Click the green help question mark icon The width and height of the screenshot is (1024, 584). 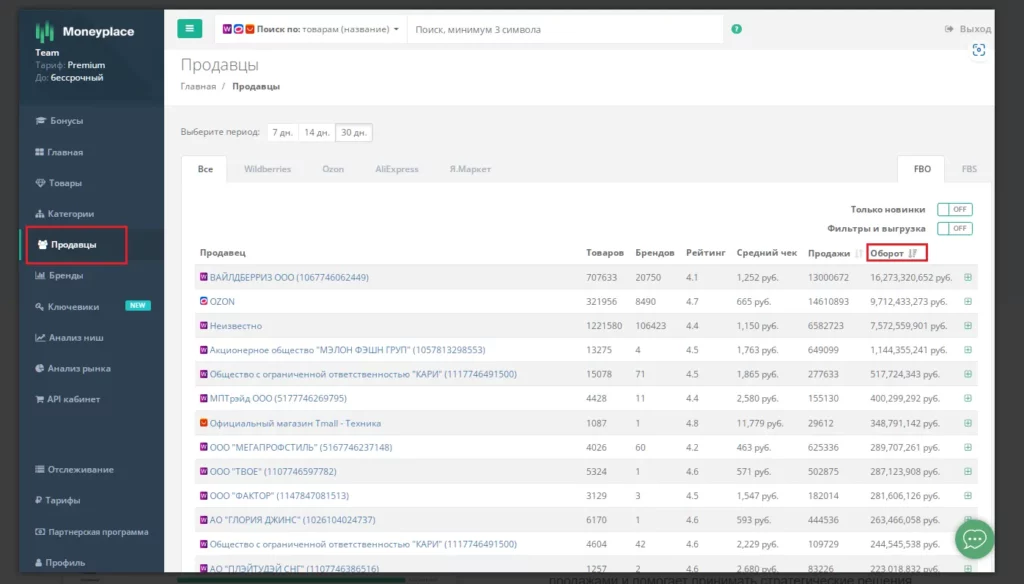point(737,29)
